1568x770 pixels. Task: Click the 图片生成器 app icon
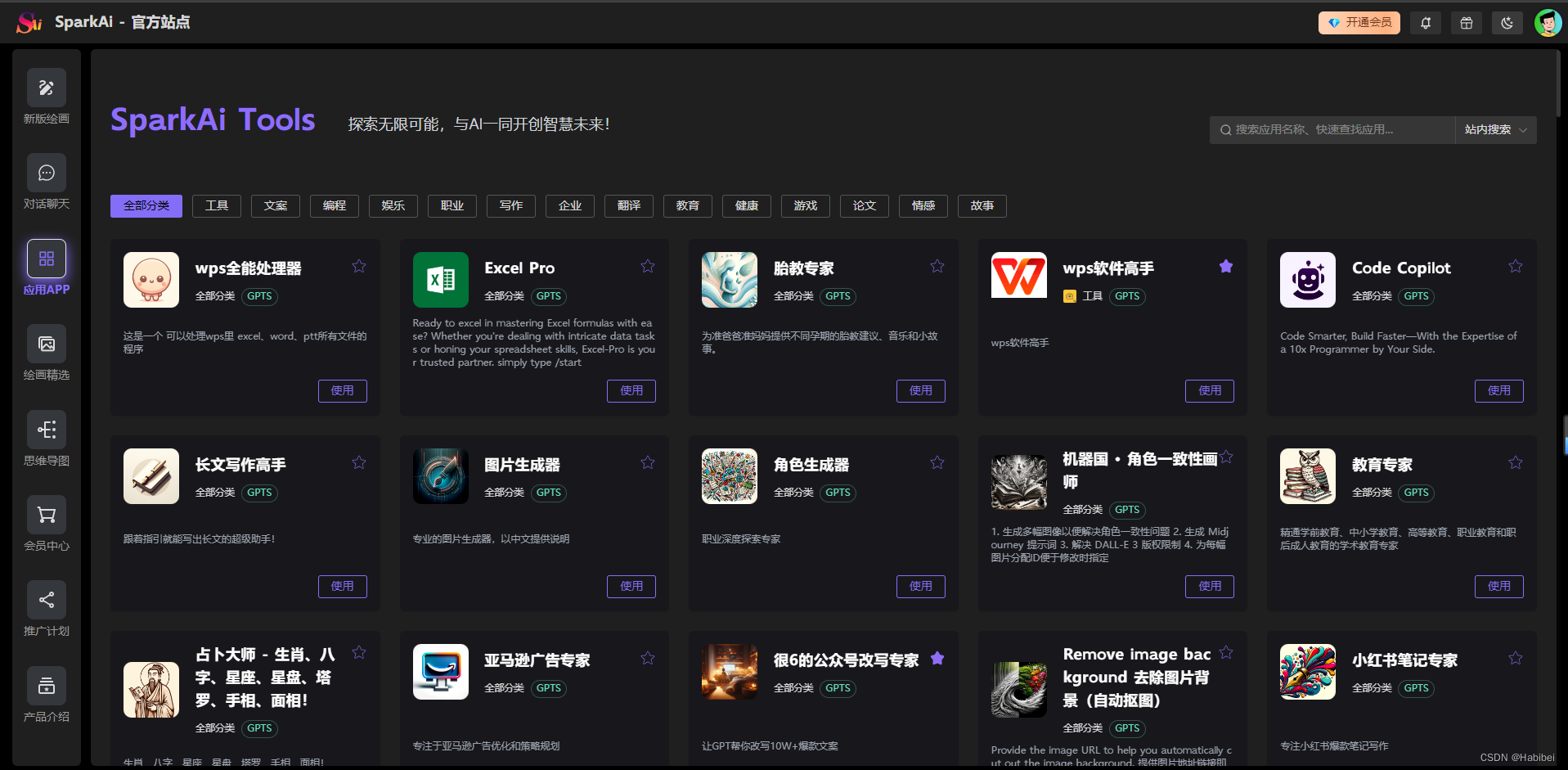441,476
